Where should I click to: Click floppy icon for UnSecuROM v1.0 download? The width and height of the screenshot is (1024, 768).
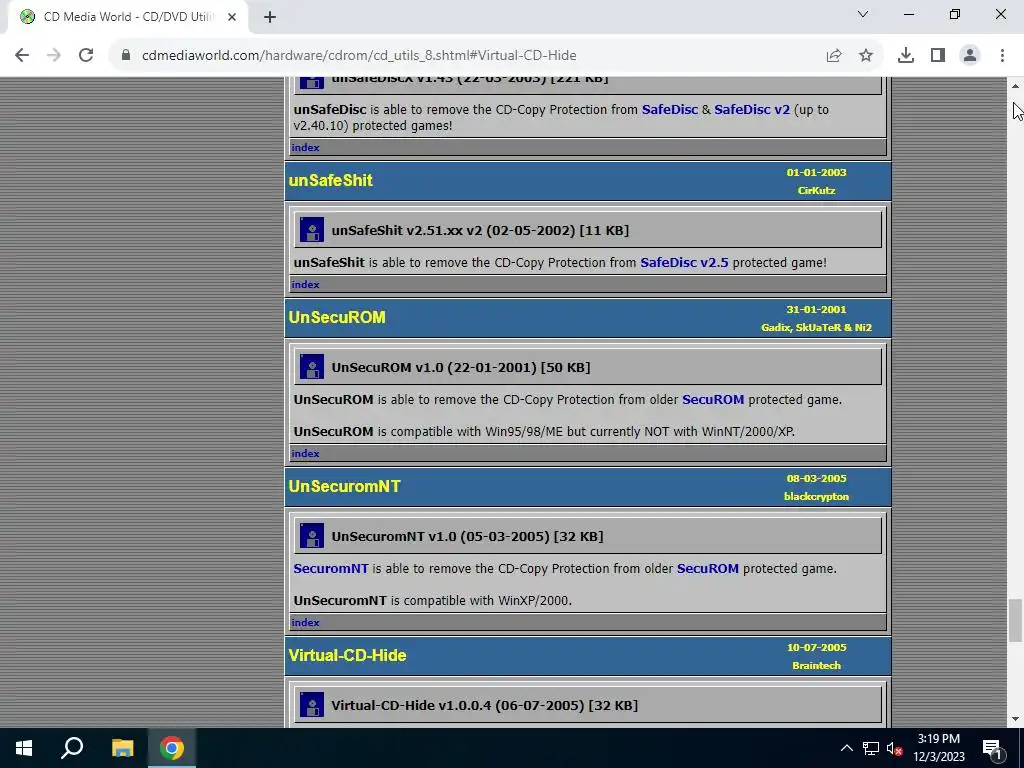tap(312, 367)
